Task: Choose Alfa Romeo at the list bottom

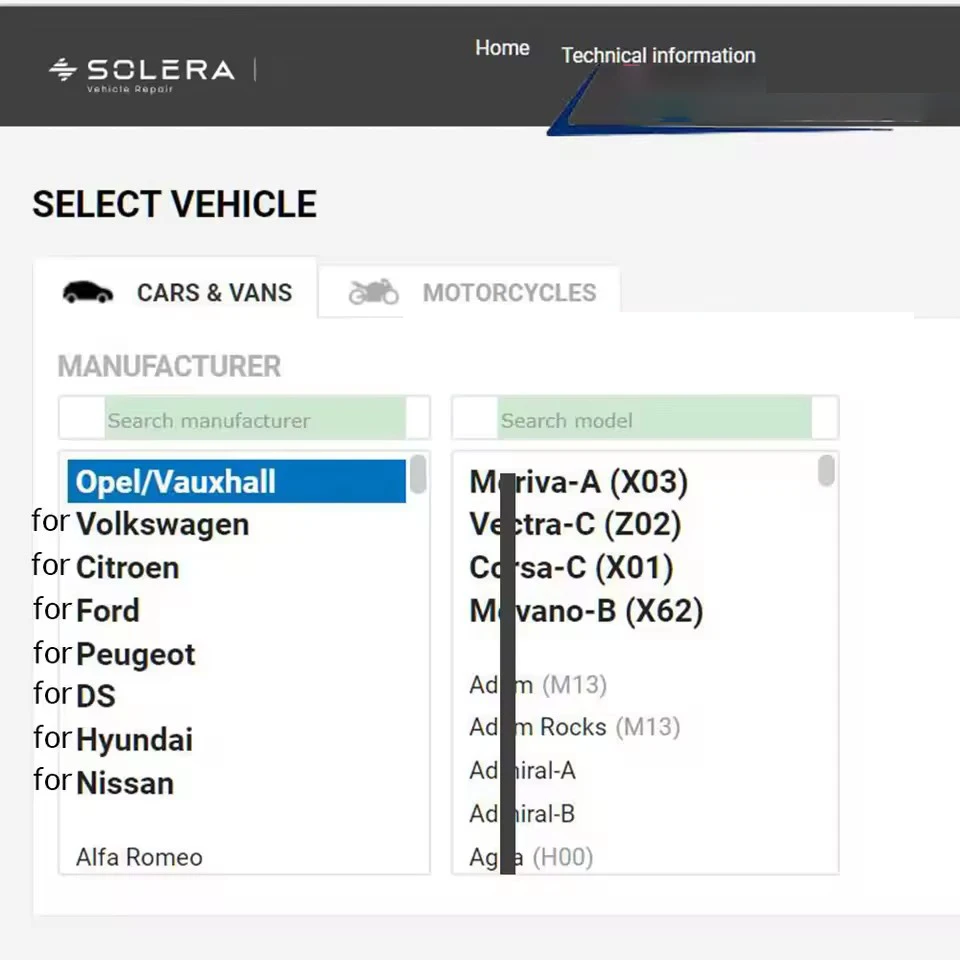Action: point(139,856)
